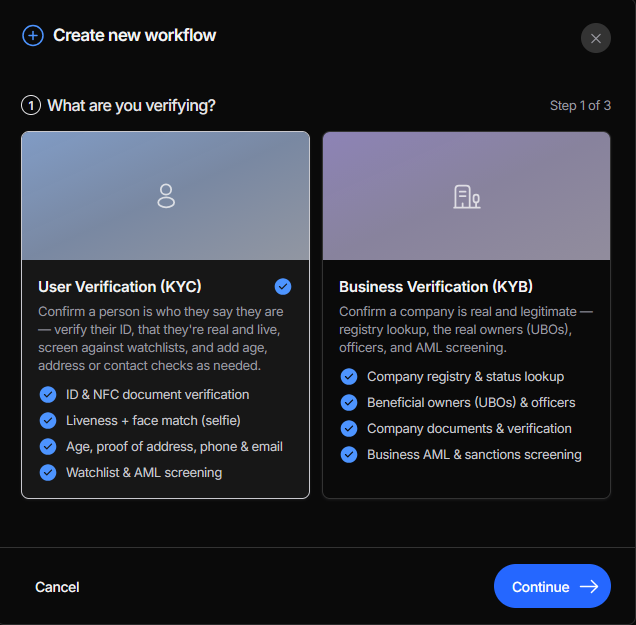Screen dimensions: 636x625
Task: Toggle the selected checkmark on User Verification (KYC)
Action: click(283, 287)
